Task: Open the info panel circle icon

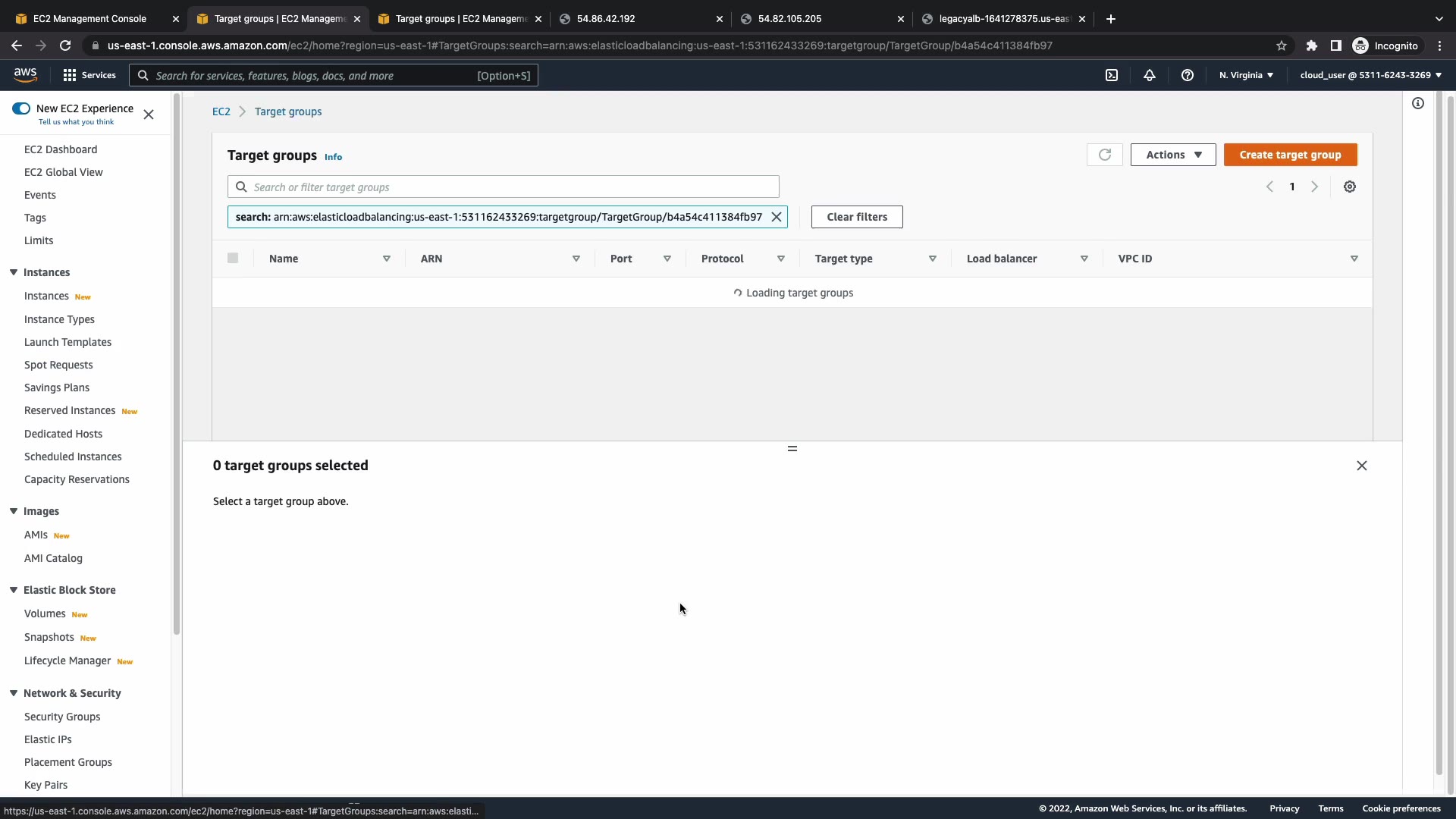Action: tap(1418, 103)
